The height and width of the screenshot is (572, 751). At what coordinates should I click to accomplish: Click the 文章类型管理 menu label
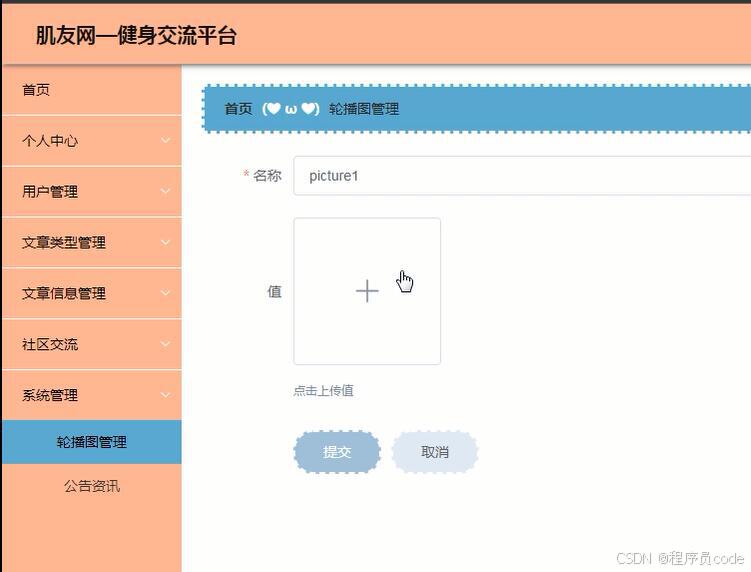(64, 242)
